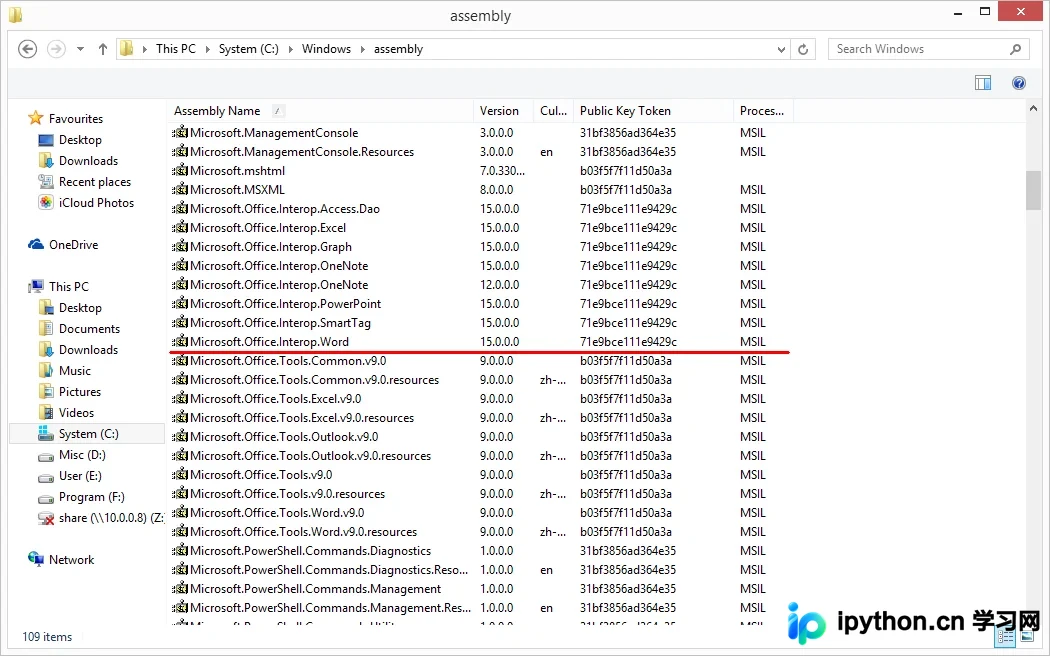Expand the address bar history dropdown
This screenshot has width=1050, height=656.
[781, 49]
